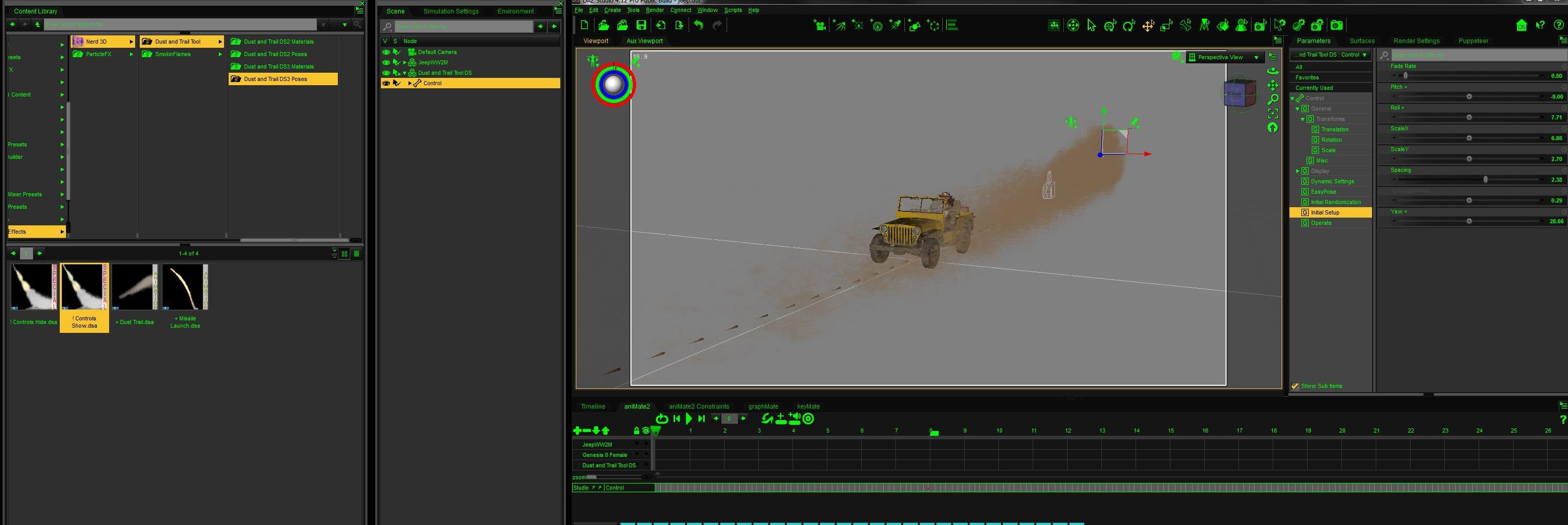Open the Scripts menu
Image resolution: width=1568 pixels, height=525 pixels.
coord(733,10)
